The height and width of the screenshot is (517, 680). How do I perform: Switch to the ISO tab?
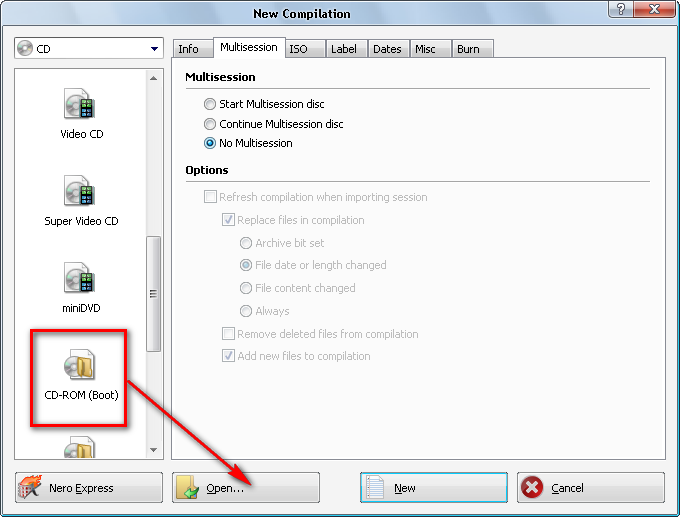pos(305,49)
